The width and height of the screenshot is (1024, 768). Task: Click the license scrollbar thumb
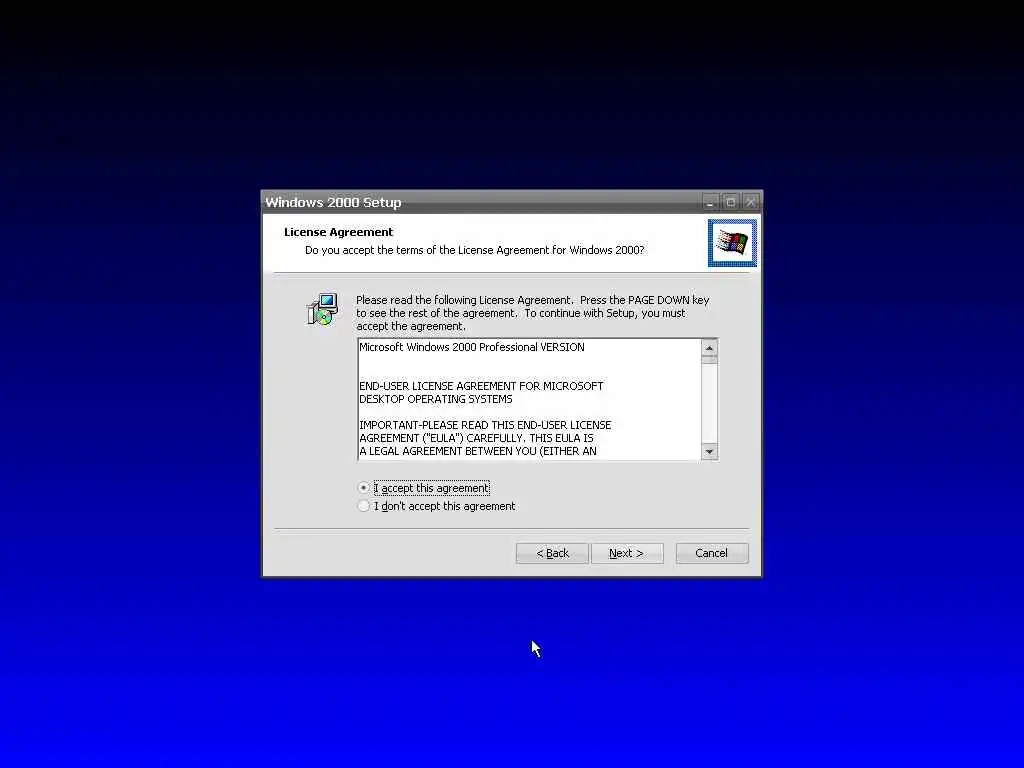[709, 360]
